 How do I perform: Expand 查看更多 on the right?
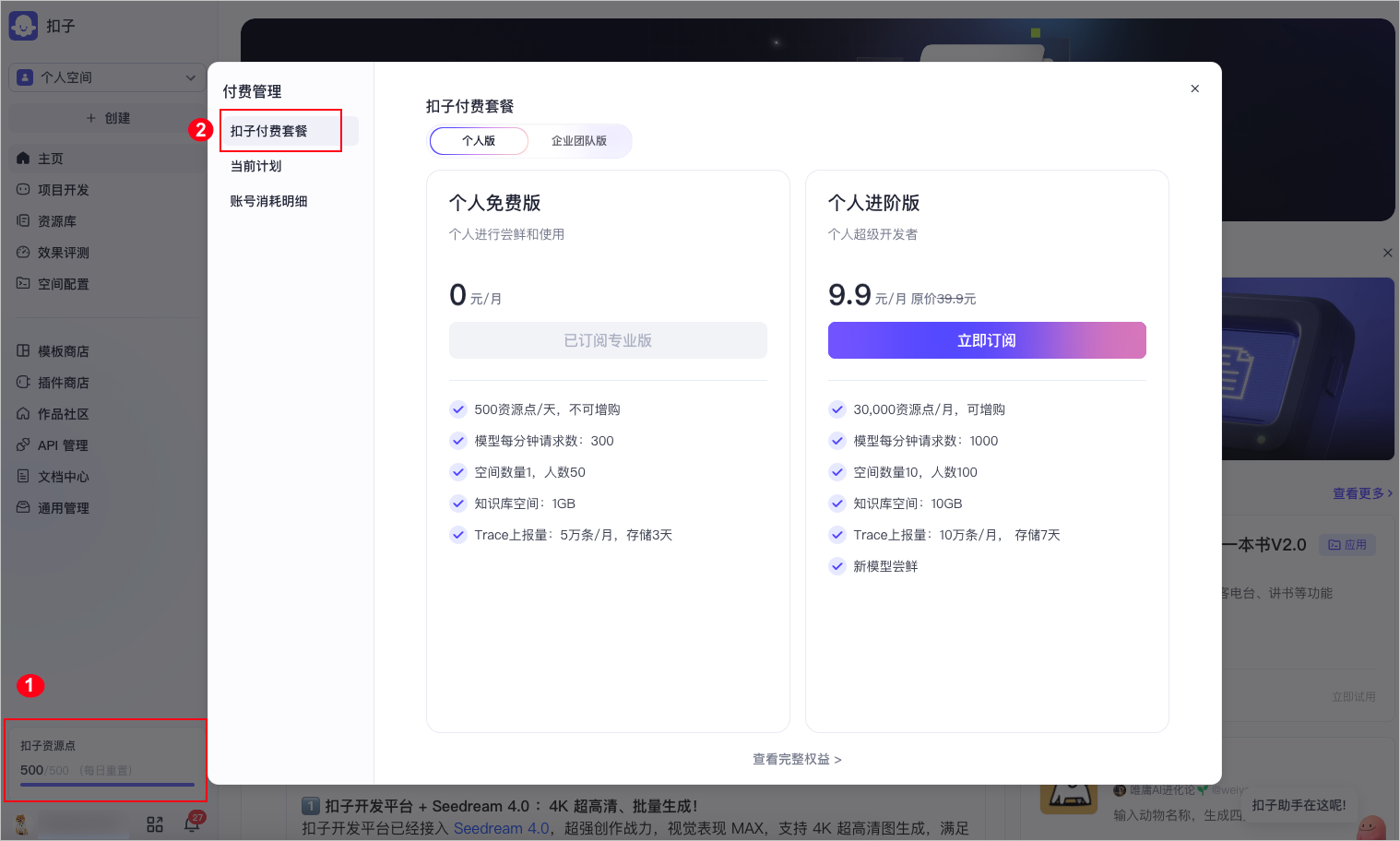tap(1361, 493)
